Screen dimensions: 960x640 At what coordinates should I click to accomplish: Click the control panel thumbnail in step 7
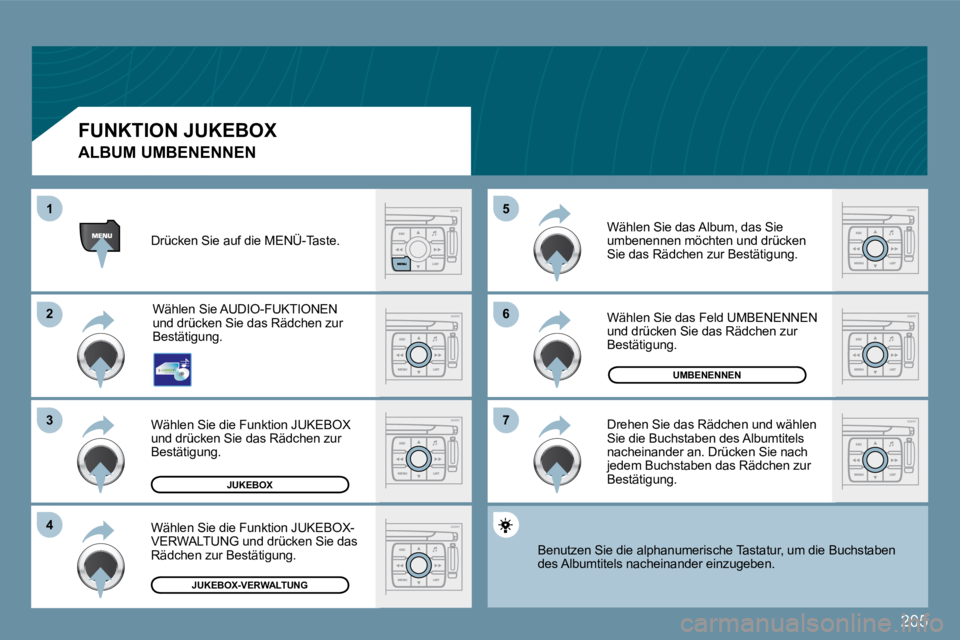pyautogui.click(x=880, y=451)
